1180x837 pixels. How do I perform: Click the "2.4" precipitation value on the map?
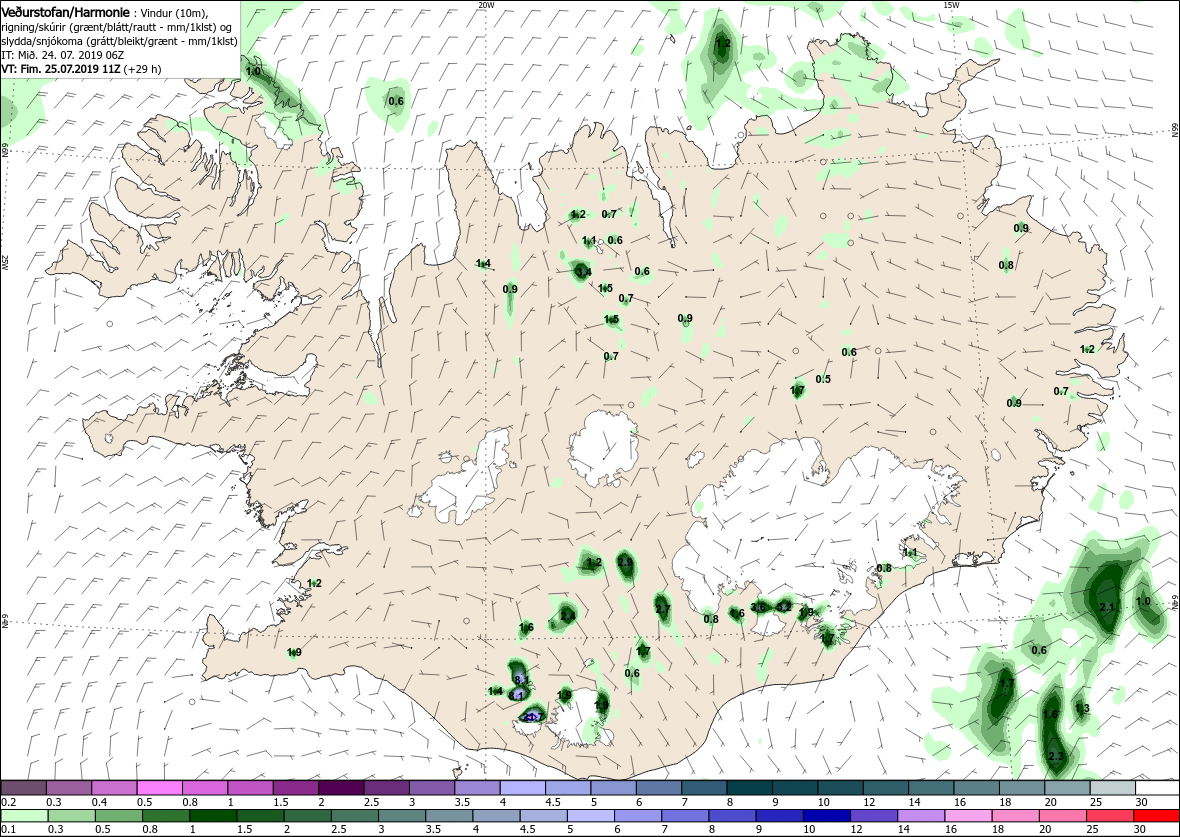click(x=568, y=616)
